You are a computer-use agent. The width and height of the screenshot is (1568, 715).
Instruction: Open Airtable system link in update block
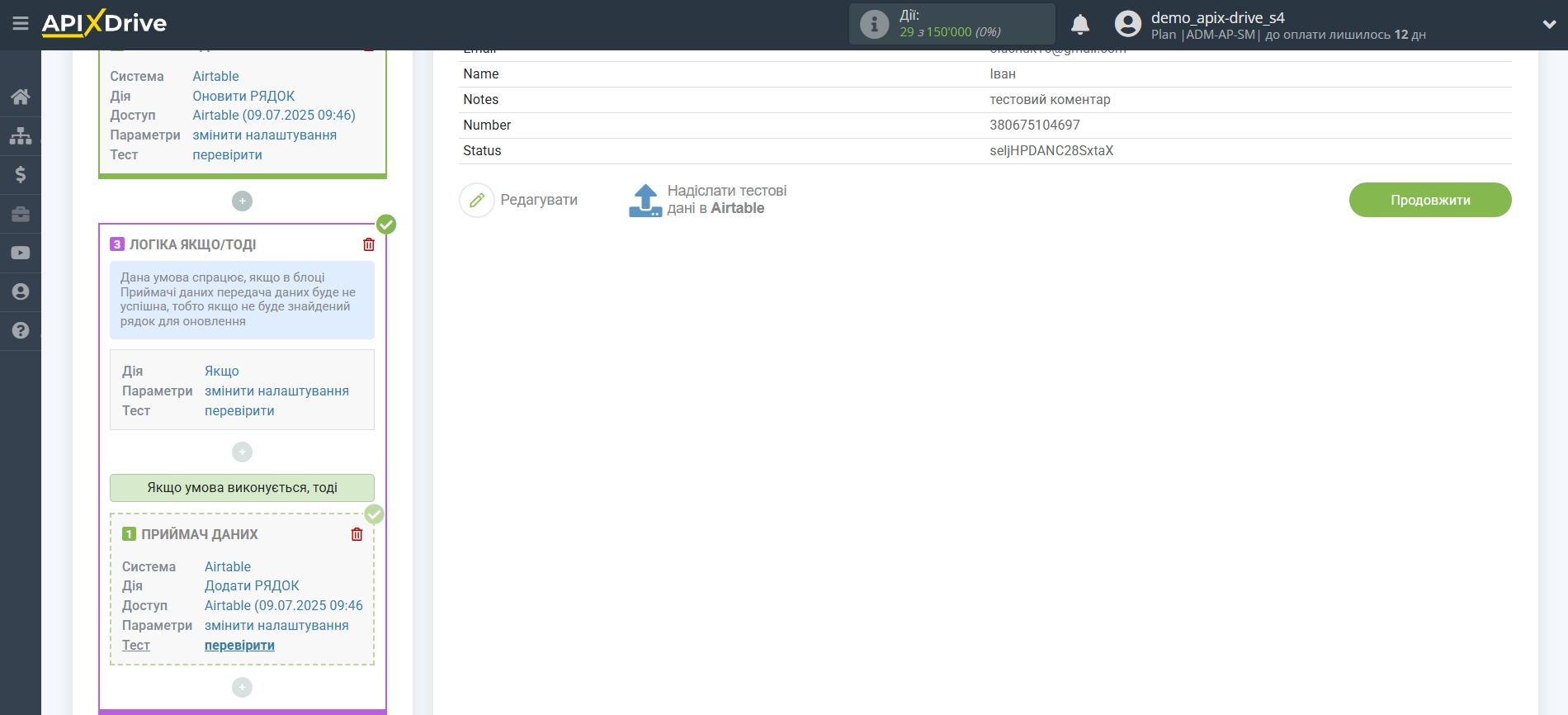(x=215, y=76)
